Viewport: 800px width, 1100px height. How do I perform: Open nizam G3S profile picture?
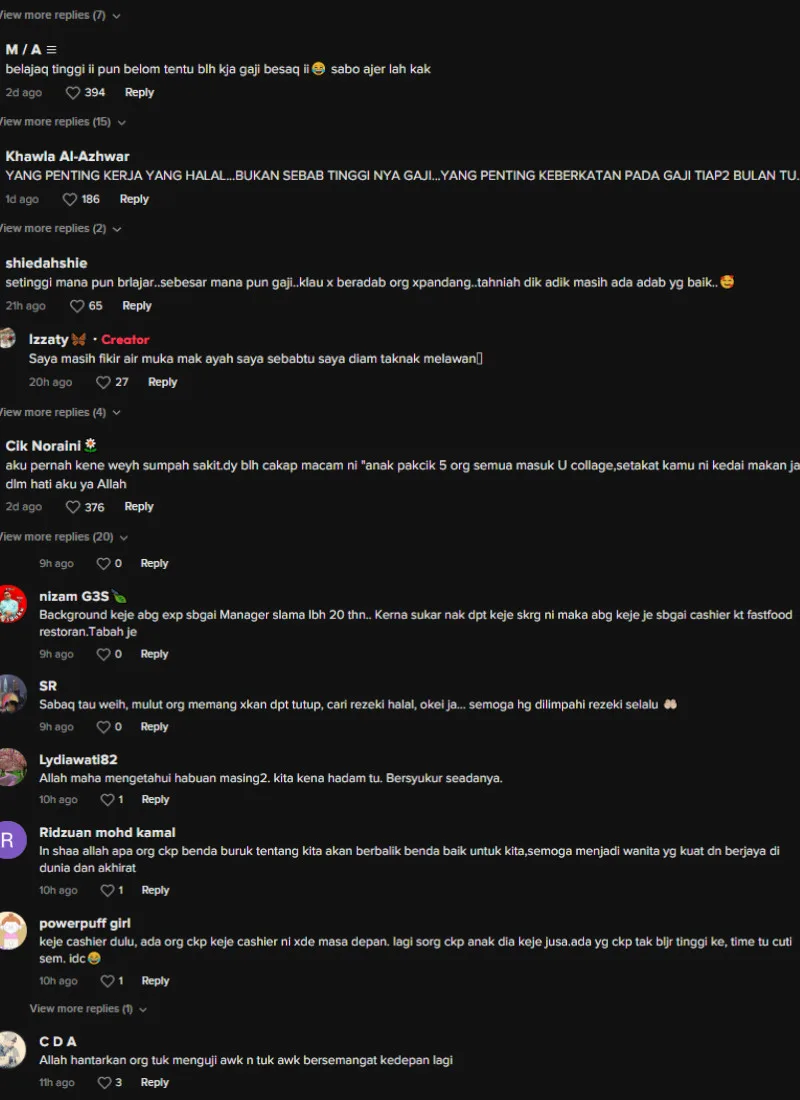(x=12, y=603)
